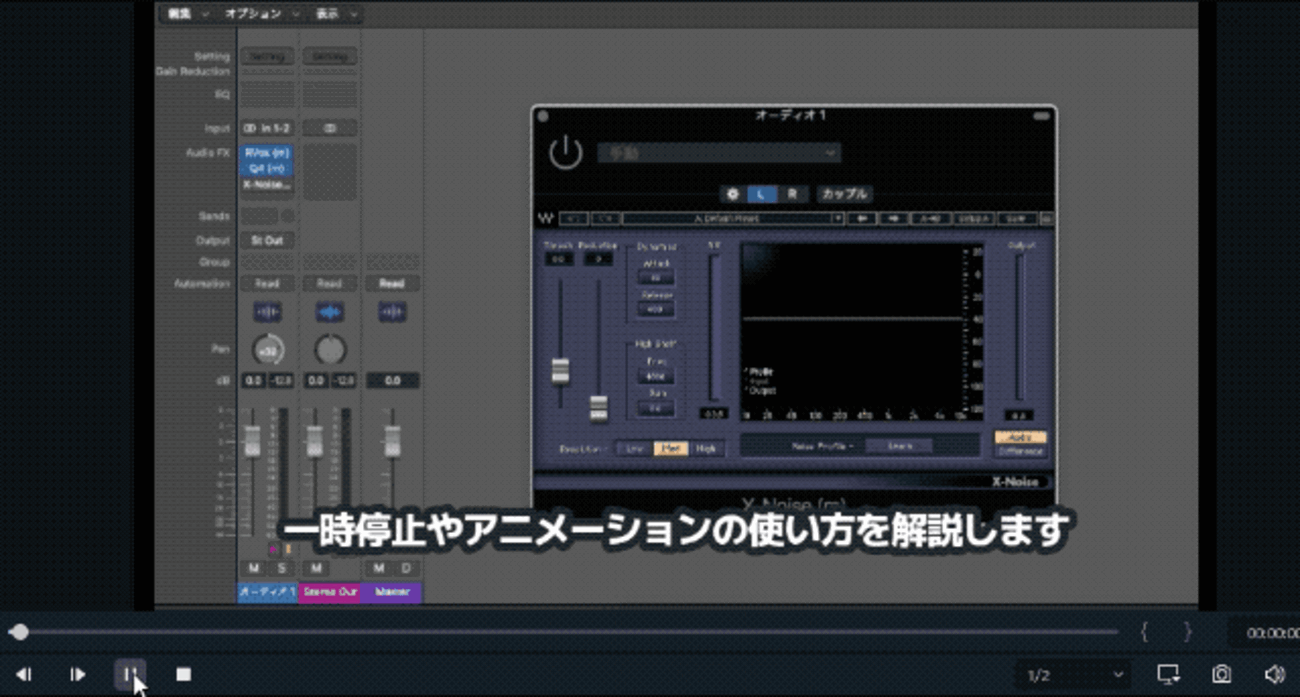Screen dimensions: 1300x697
Task: Open the 編集 menu
Action: (180, 14)
